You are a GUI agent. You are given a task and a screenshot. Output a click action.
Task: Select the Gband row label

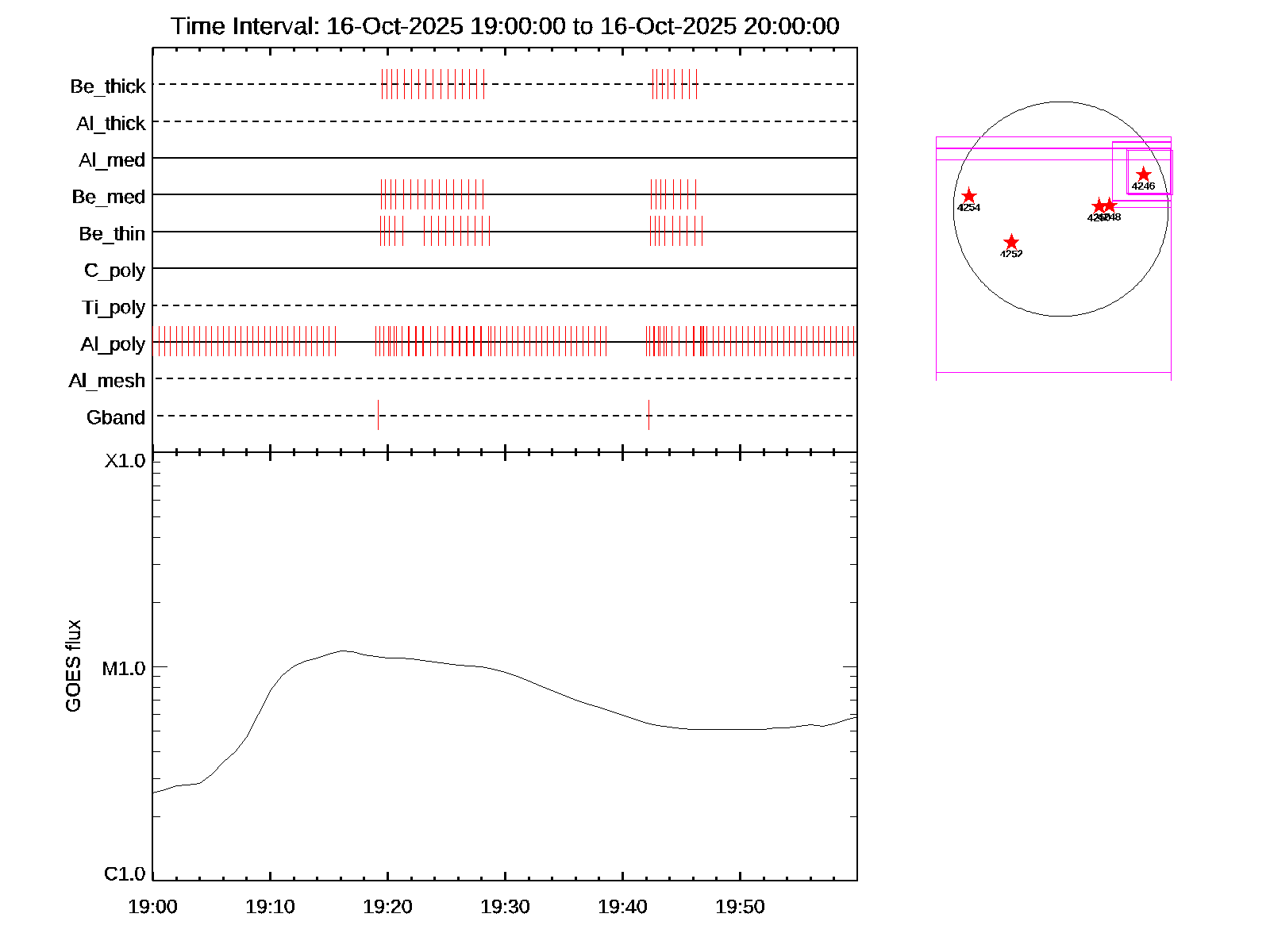116,418
